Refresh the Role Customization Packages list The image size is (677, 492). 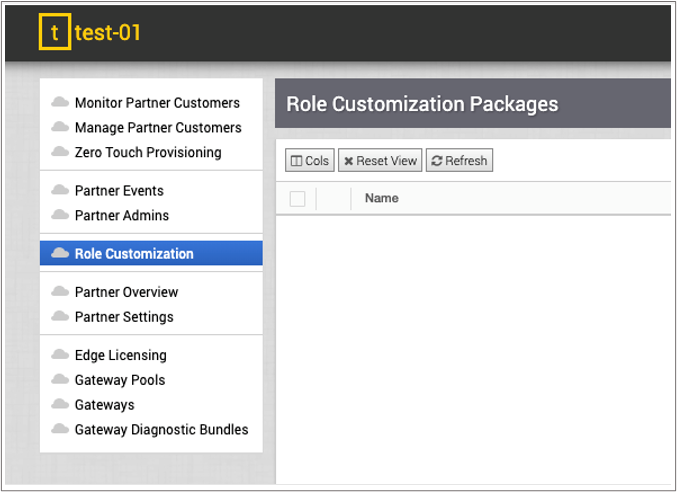(x=459, y=161)
